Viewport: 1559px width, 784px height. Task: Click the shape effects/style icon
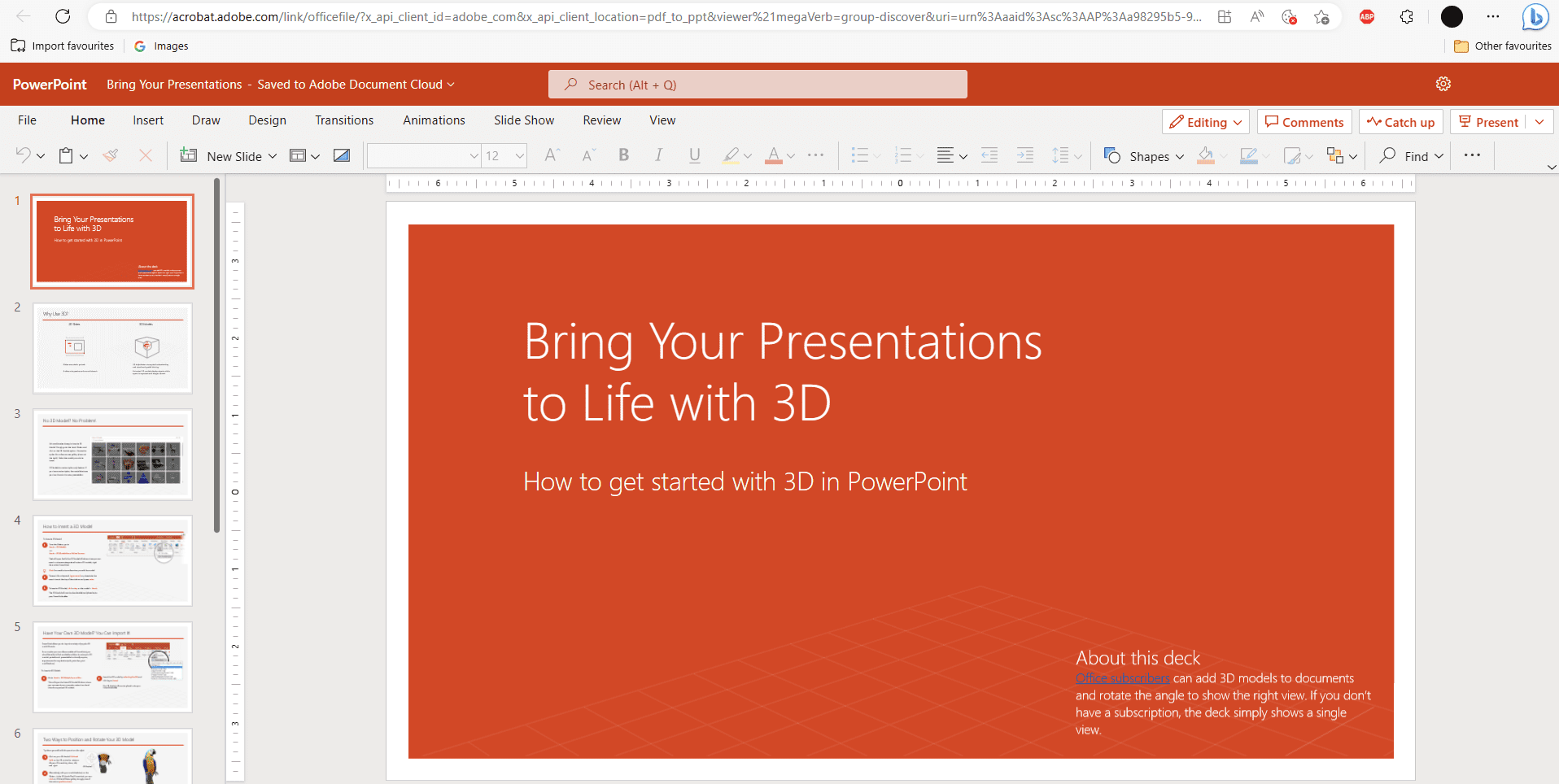coord(1291,155)
